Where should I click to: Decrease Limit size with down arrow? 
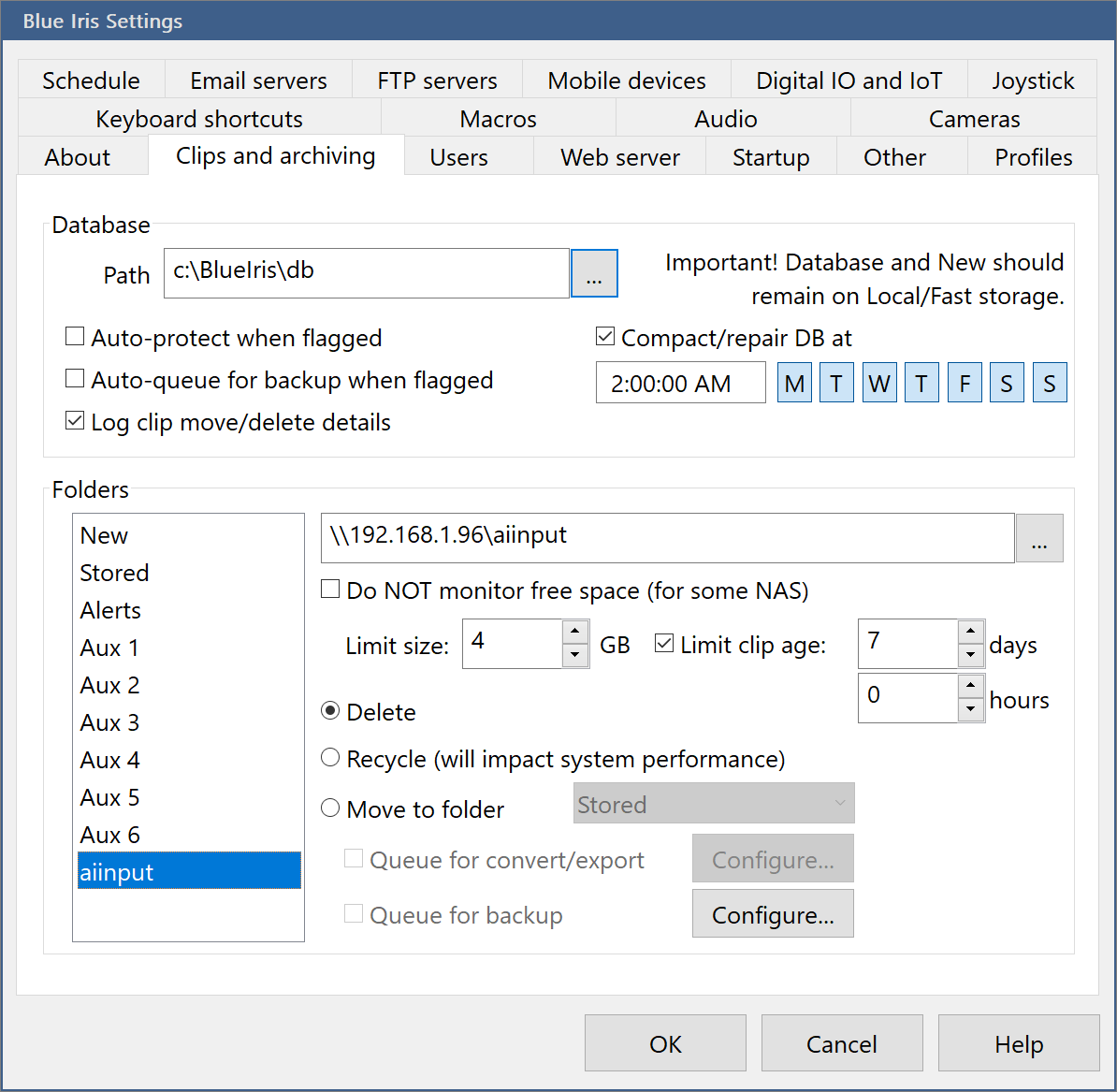click(x=575, y=655)
